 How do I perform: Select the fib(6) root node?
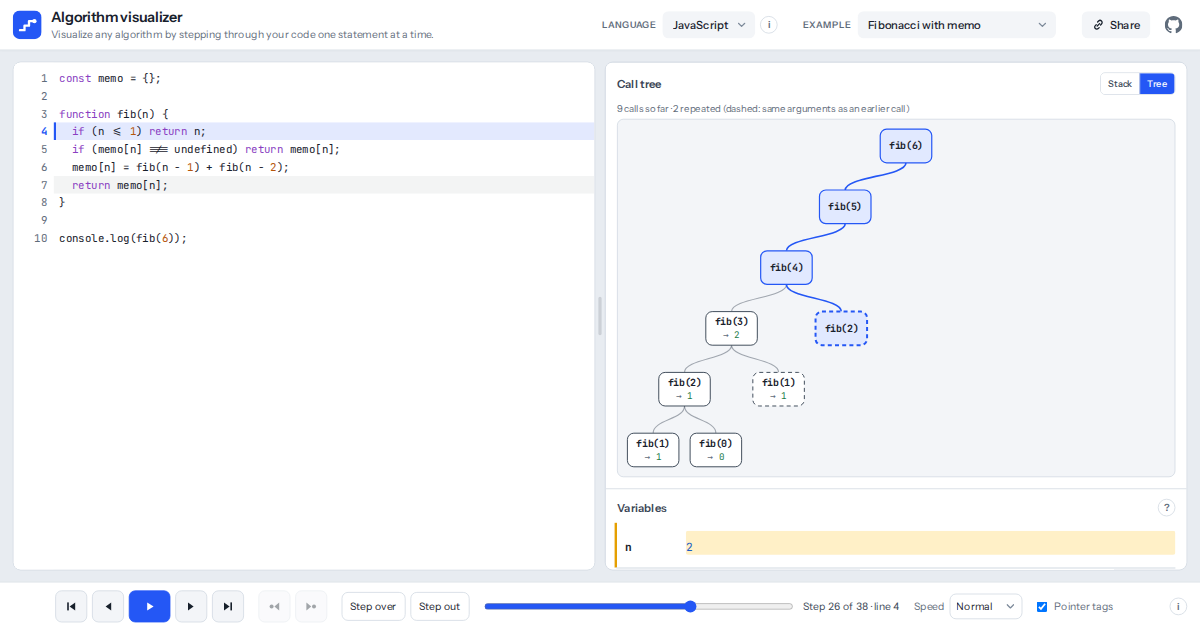[906, 146]
